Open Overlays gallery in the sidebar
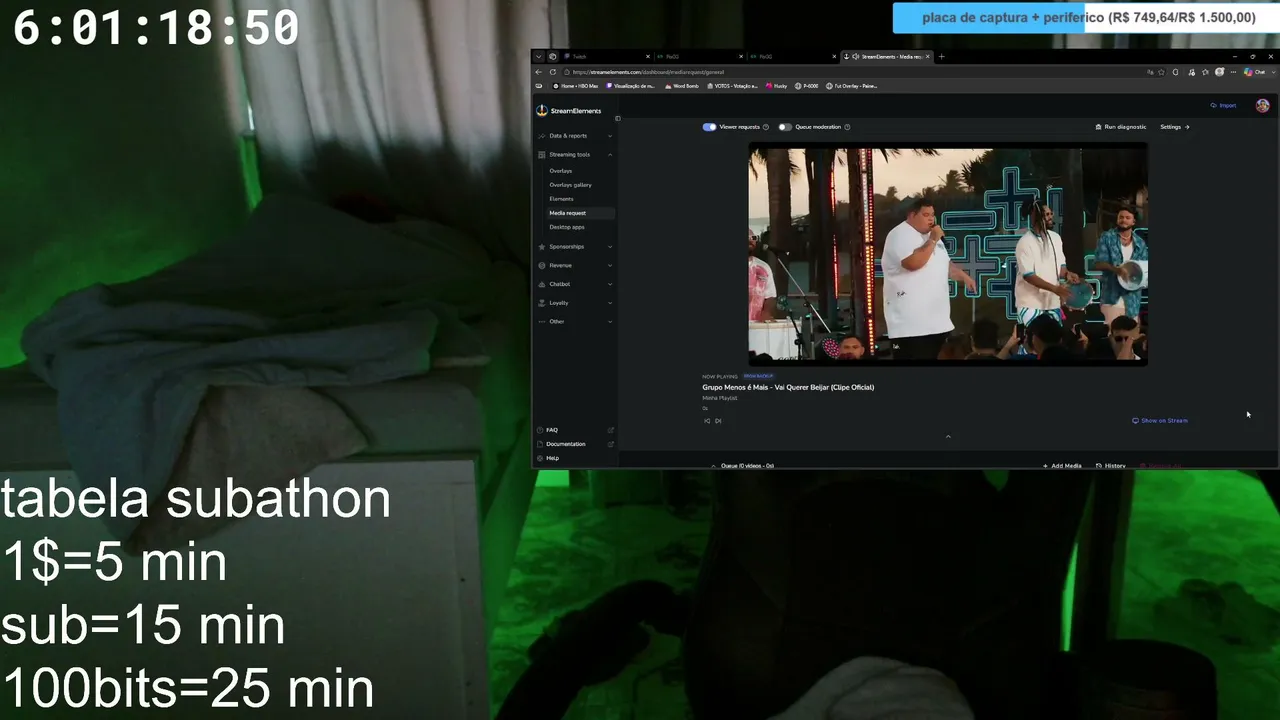1280x720 pixels. tap(570, 185)
